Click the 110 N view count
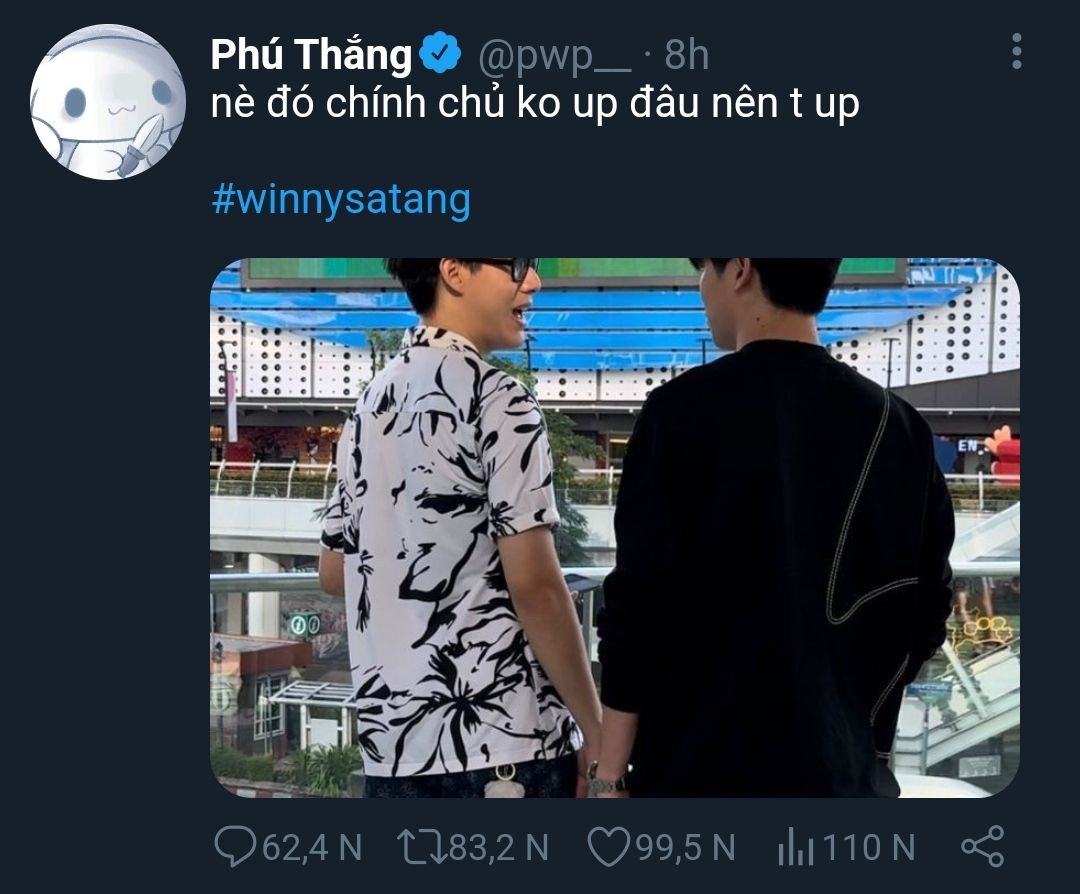 pos(869,847)
